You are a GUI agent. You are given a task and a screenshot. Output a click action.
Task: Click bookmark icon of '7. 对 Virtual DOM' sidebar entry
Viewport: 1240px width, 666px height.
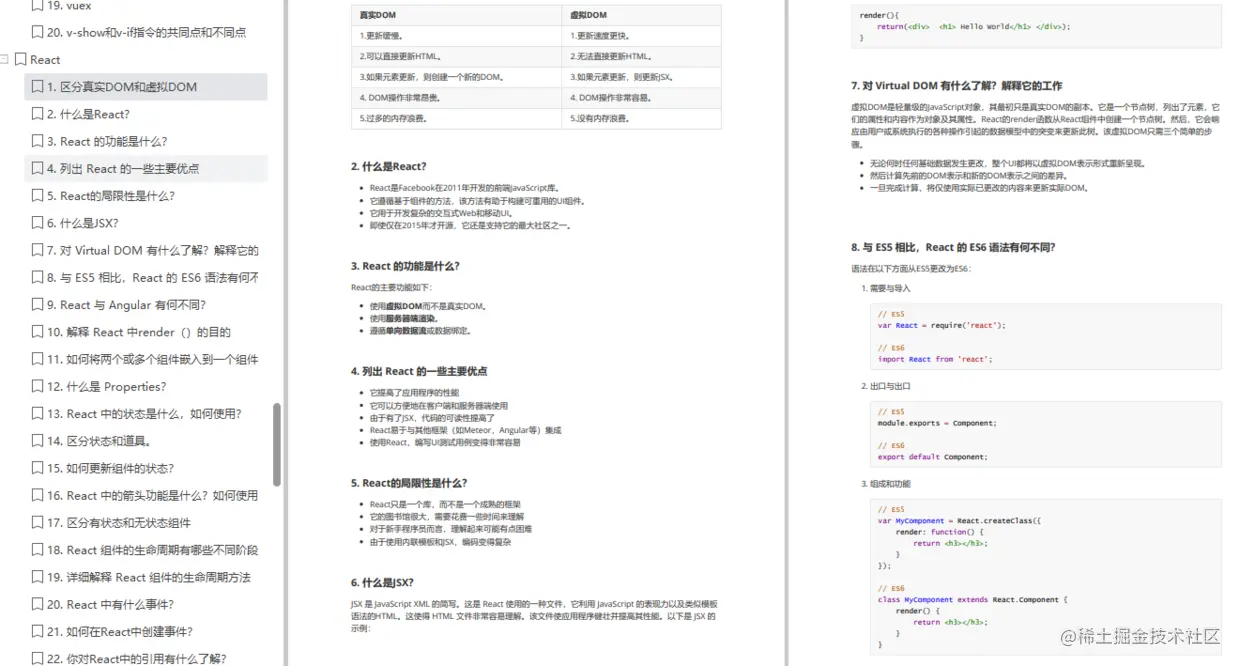pos(37,250)
